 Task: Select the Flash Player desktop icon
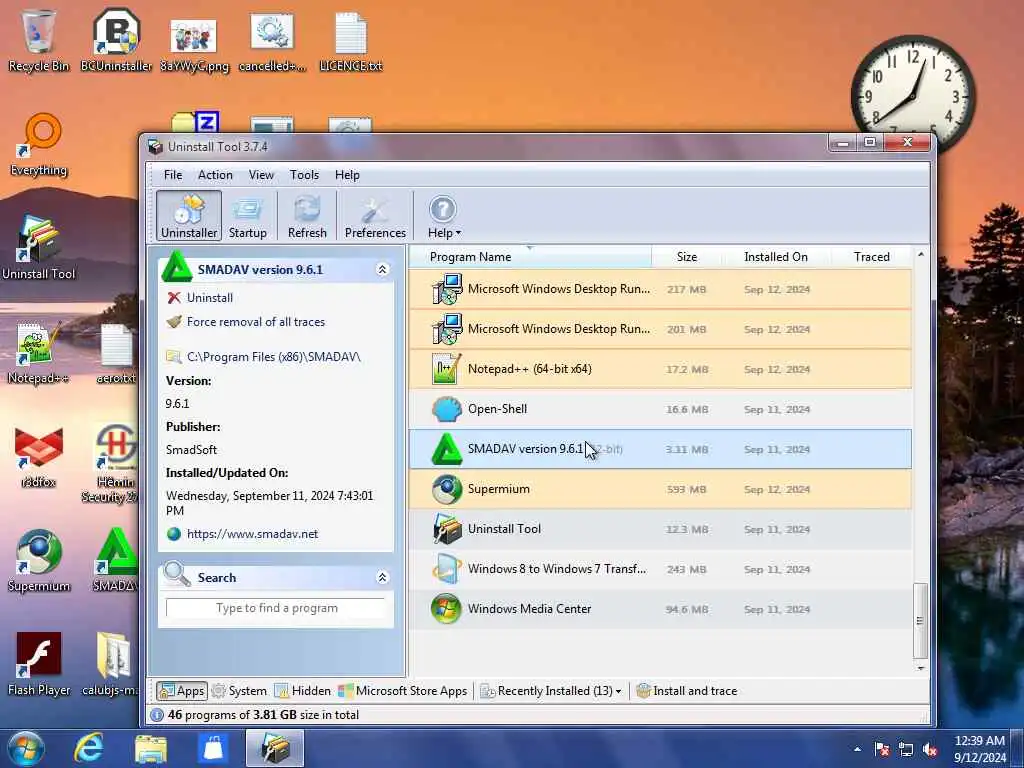(39, 664)
